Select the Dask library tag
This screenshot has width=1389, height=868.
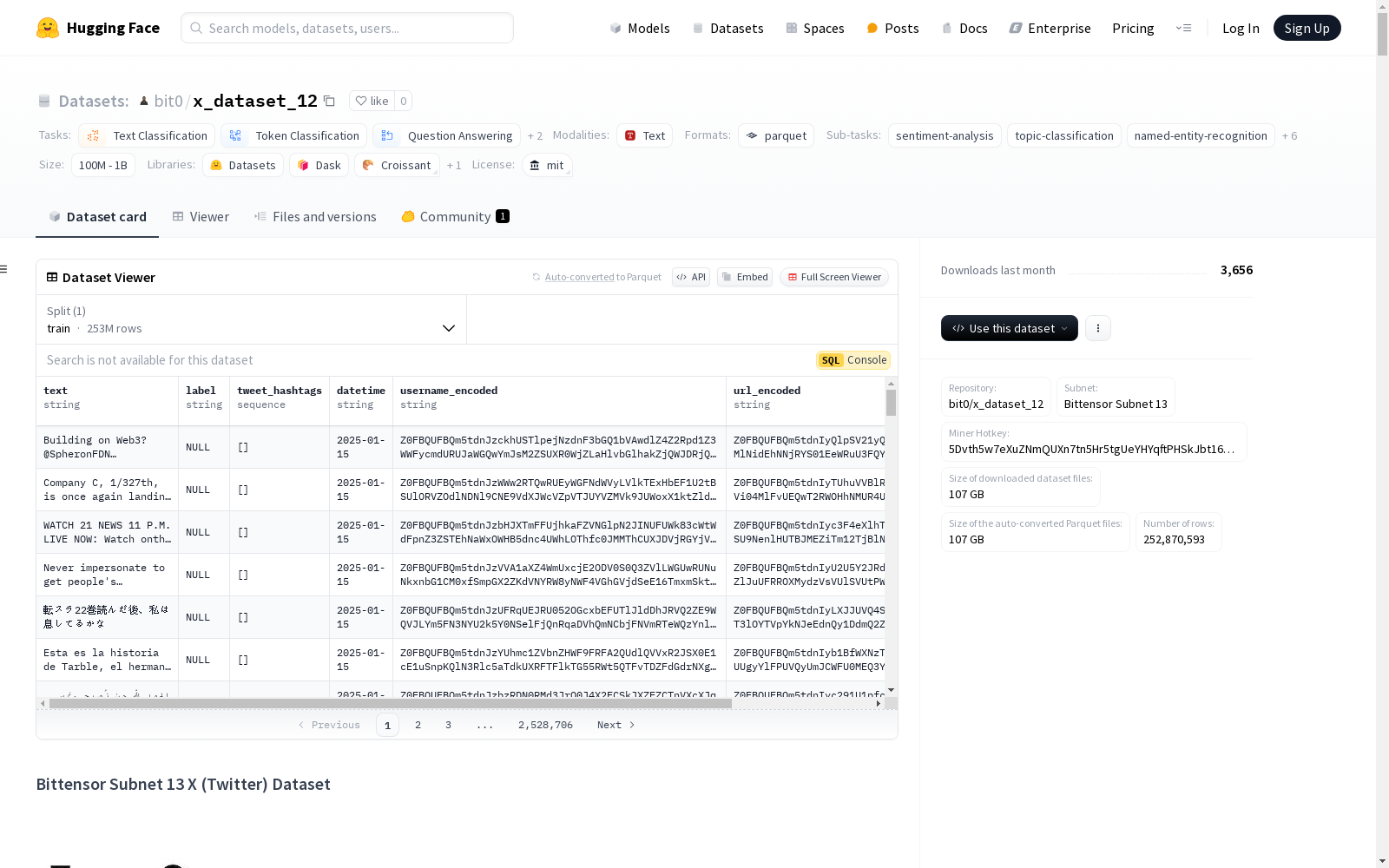pos(319,165)
